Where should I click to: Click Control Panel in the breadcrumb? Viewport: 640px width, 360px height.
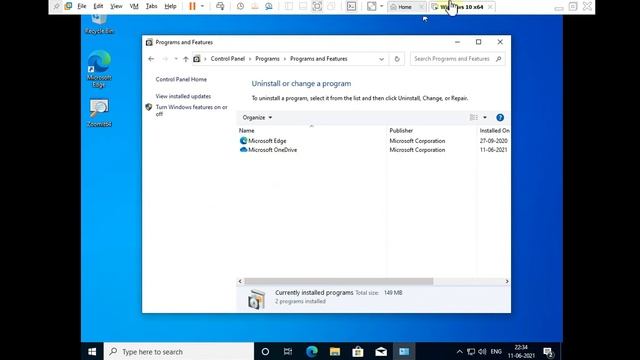228,59
